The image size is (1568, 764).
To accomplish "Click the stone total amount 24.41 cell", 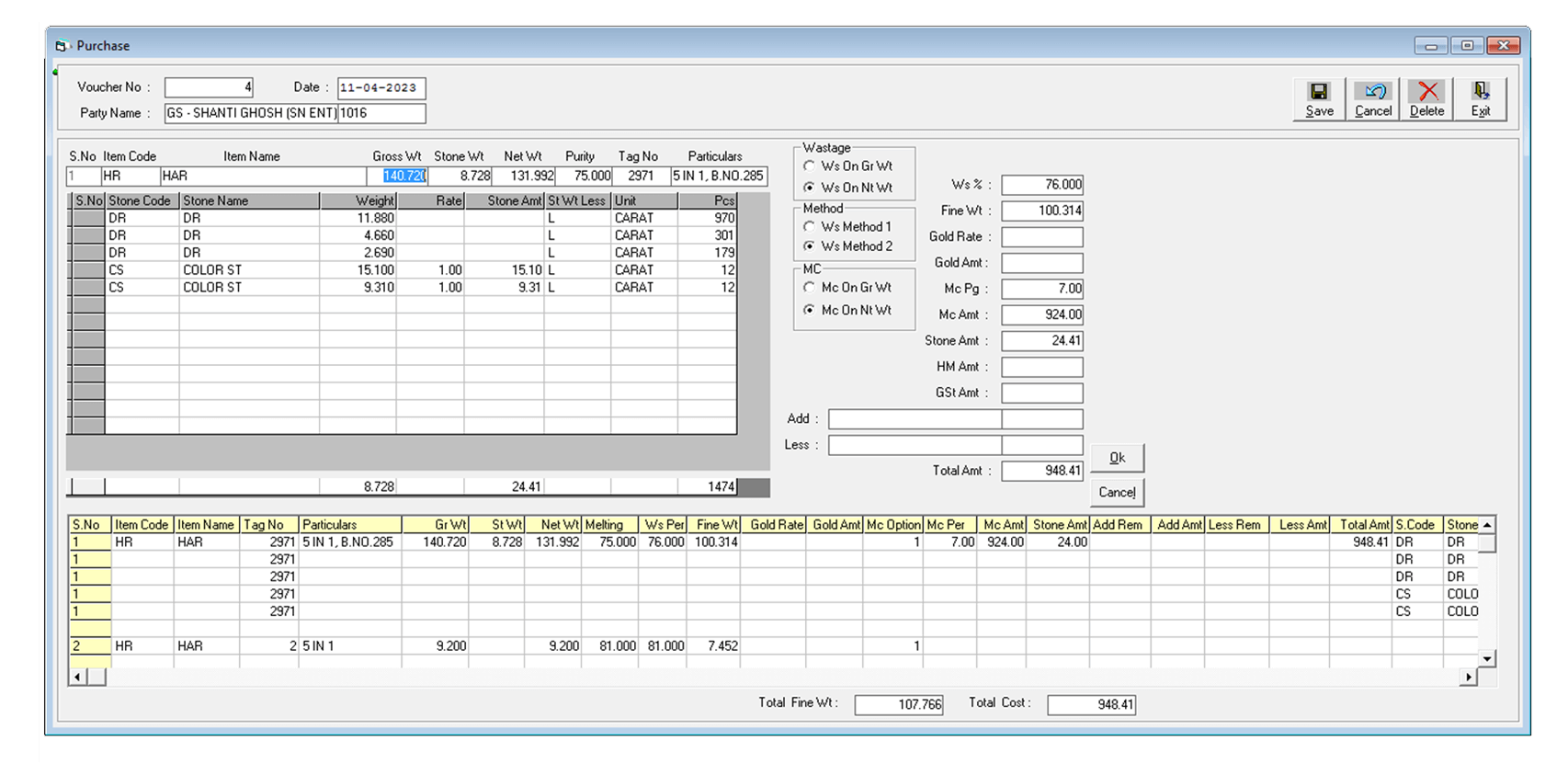I will pyautogui.click(x=504, y=487).
